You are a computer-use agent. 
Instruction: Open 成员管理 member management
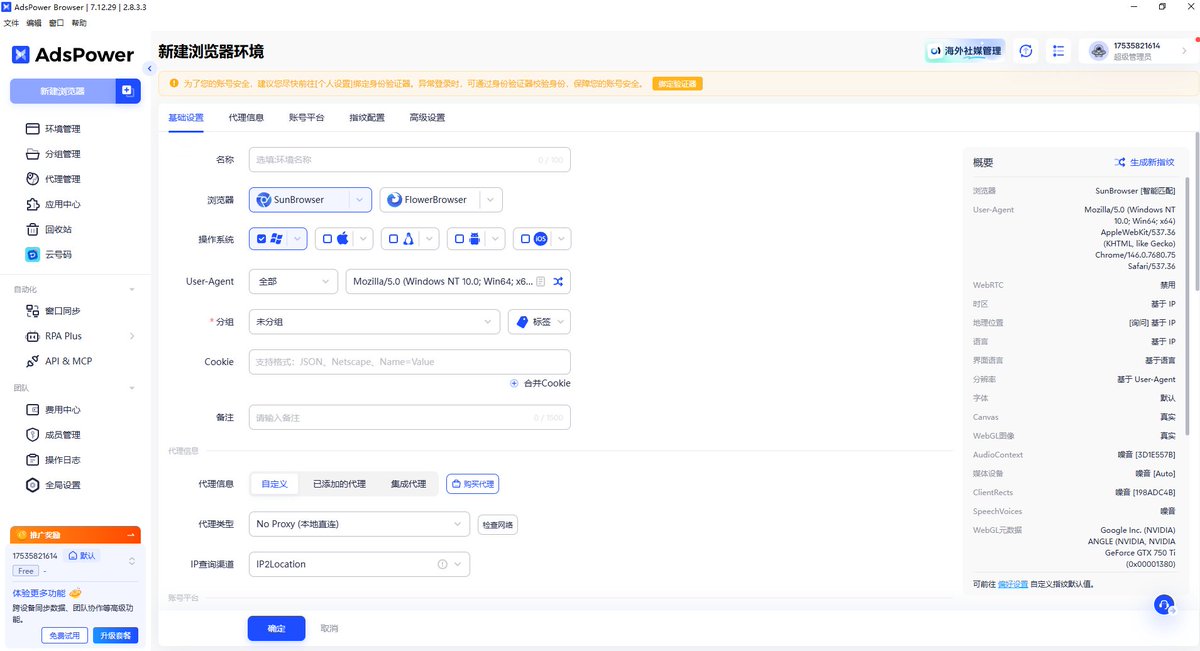click(x=63, y=435)
